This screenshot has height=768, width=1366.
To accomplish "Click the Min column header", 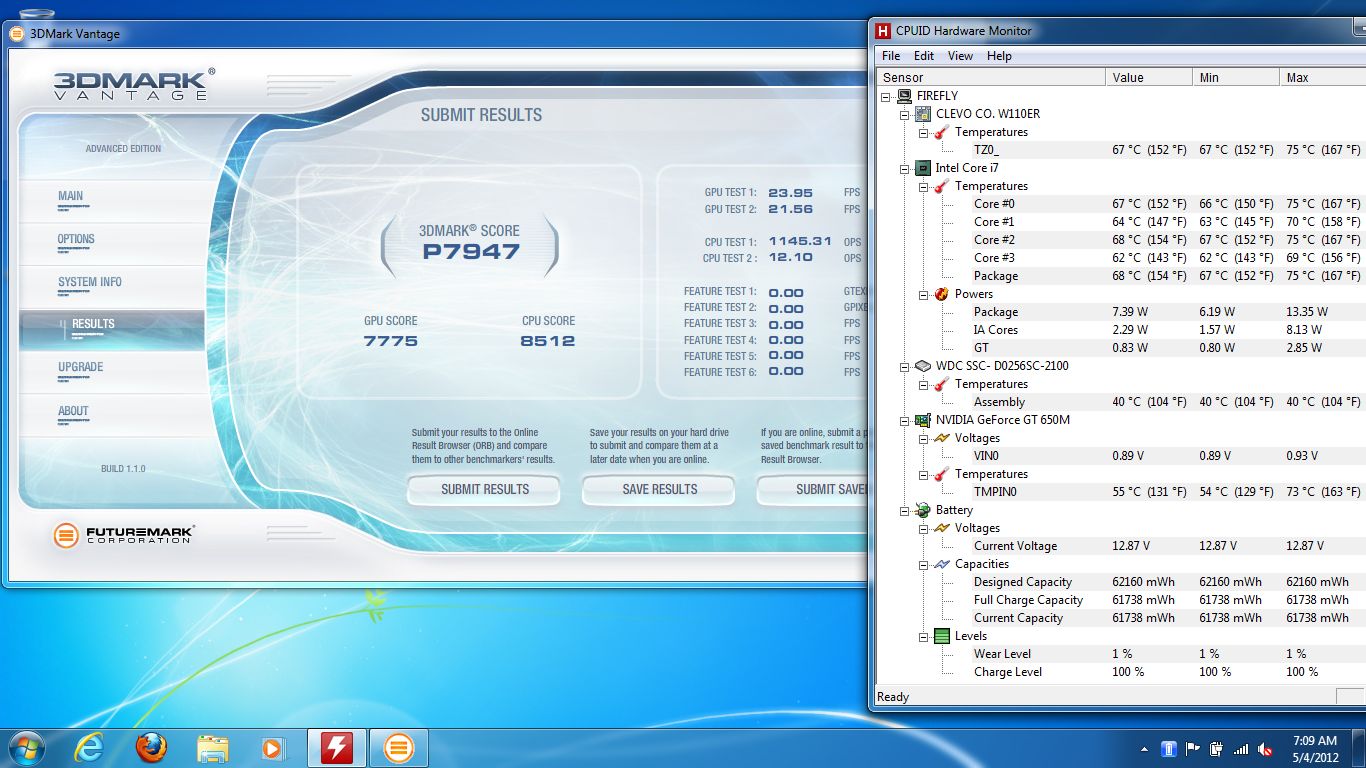I will tap(1236, 77).
